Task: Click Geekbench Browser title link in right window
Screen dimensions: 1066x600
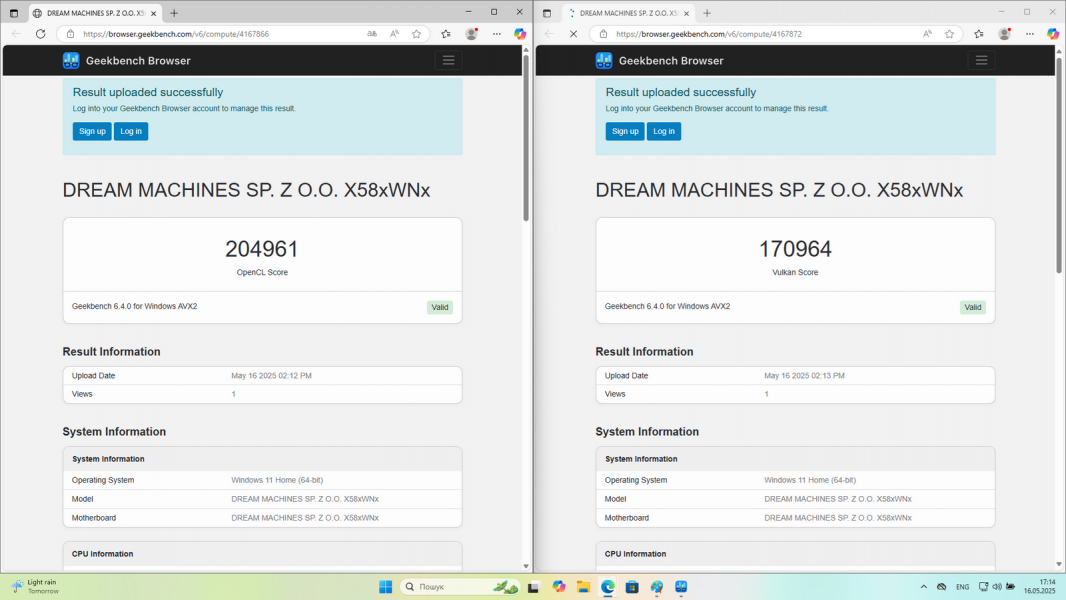Action: click(671, 60)
